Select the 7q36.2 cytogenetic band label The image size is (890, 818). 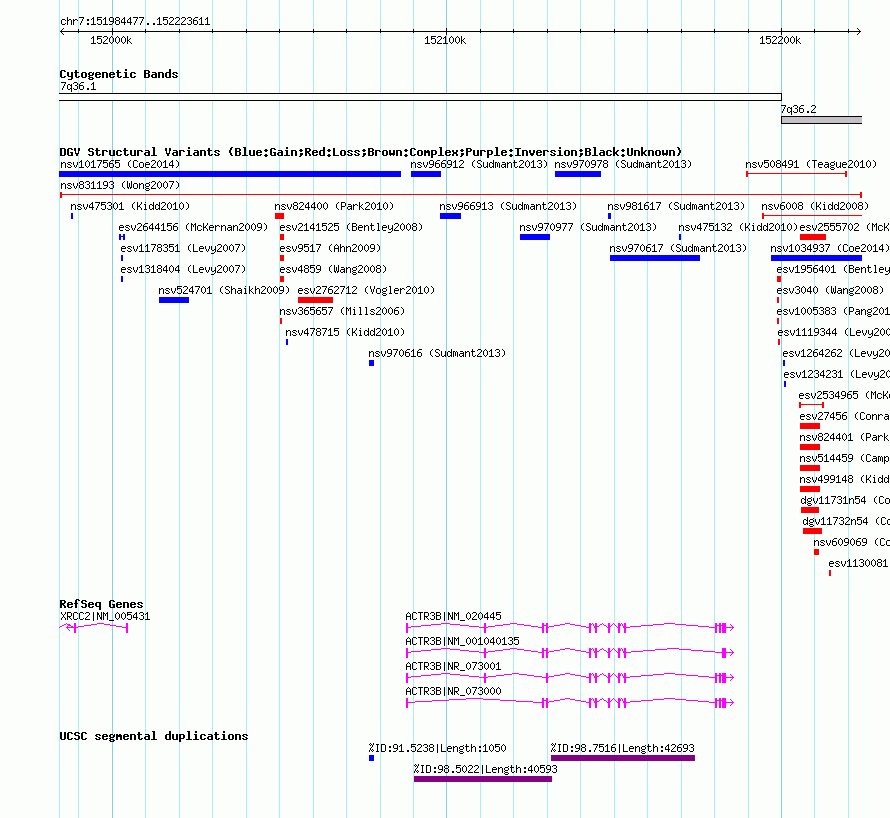(799, 109)
